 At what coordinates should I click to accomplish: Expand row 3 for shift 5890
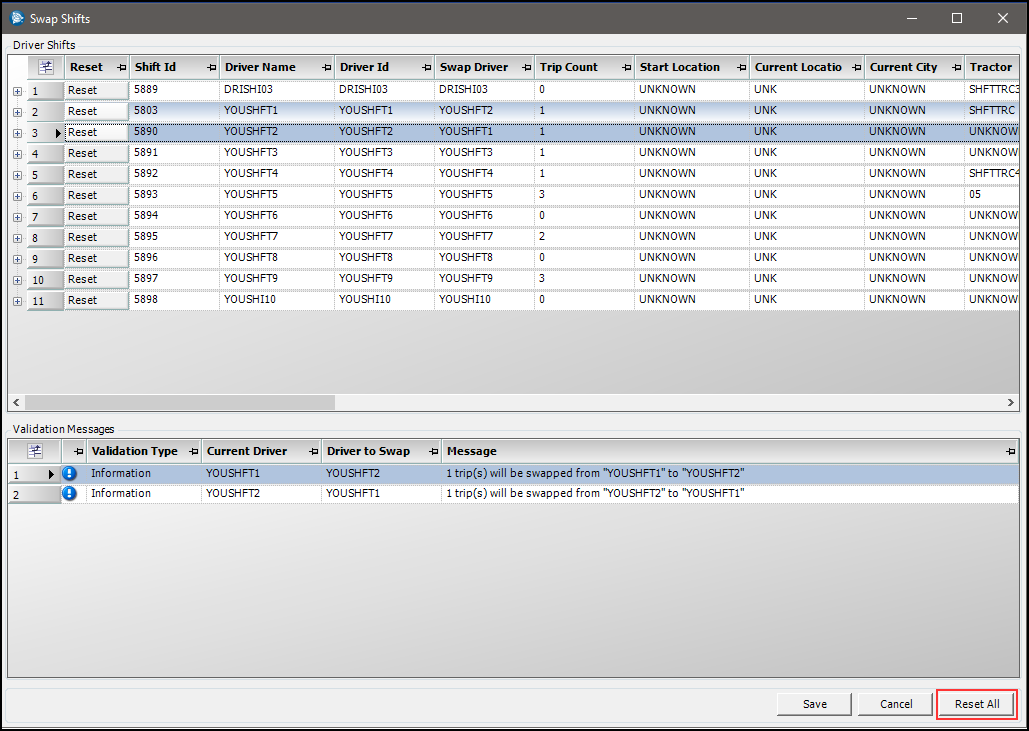[18, 133]
